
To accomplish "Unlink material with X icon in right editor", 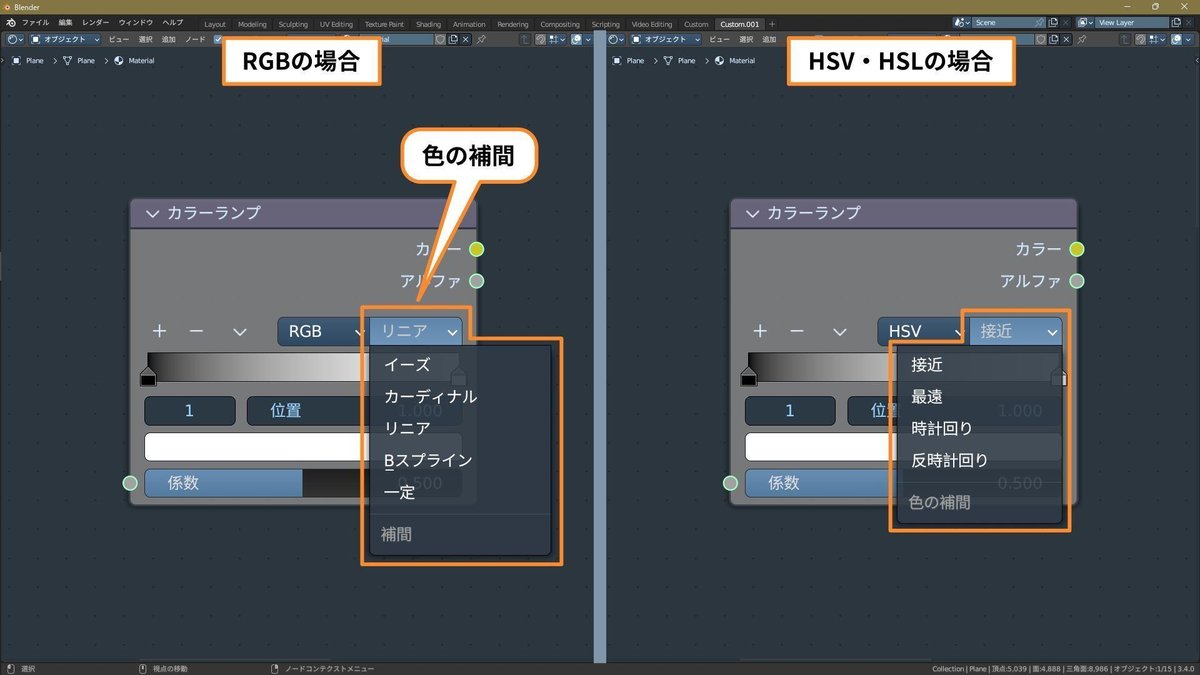I will pos(1066,39).
